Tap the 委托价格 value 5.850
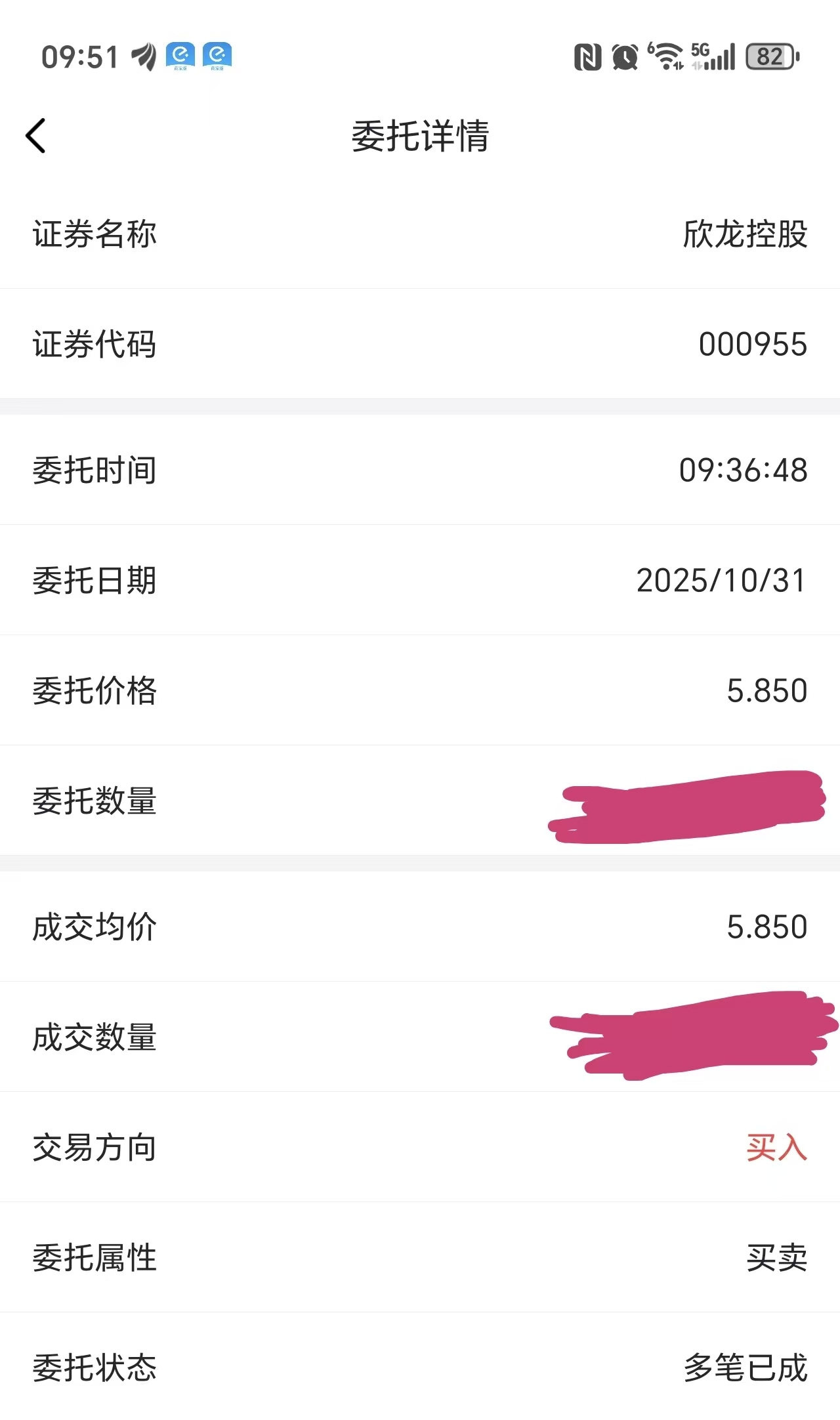 coord(766,690)
